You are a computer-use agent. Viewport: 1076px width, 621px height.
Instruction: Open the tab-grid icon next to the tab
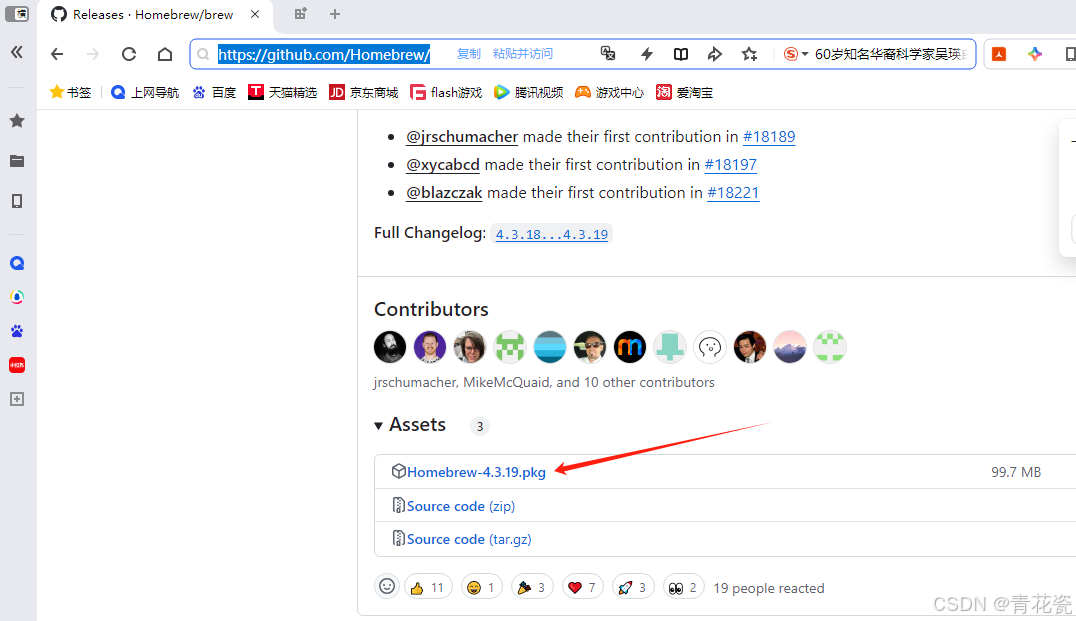click(x=301, y=14)
